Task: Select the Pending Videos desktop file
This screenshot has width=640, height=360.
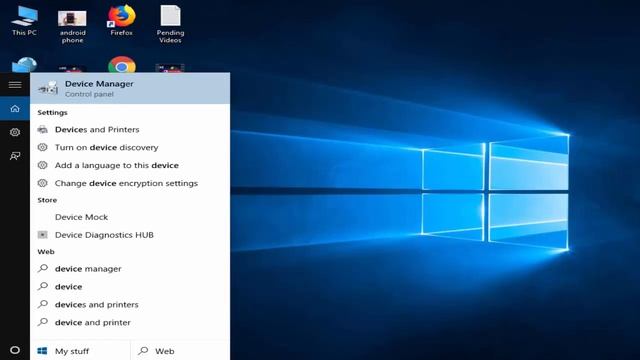Action: click(170, 24)
